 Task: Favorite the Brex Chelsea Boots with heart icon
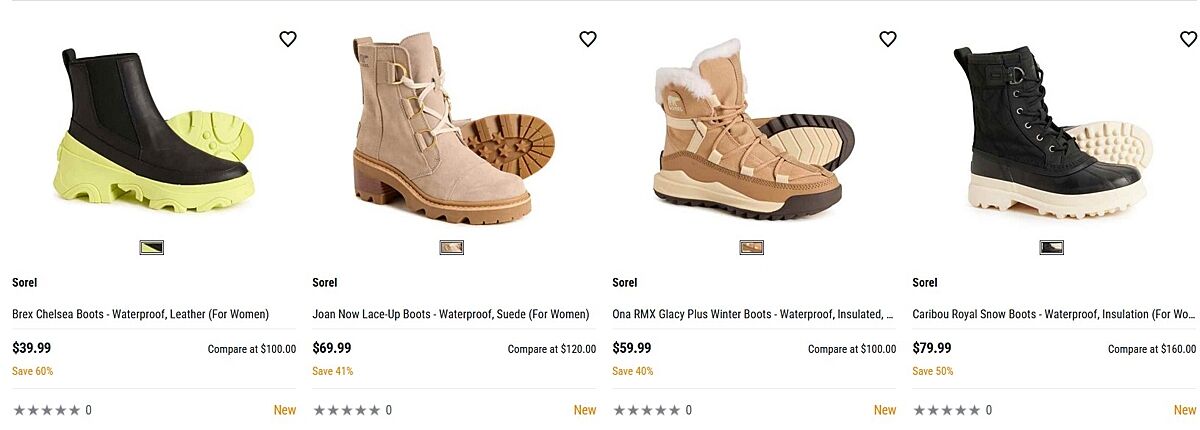(288, 39)
